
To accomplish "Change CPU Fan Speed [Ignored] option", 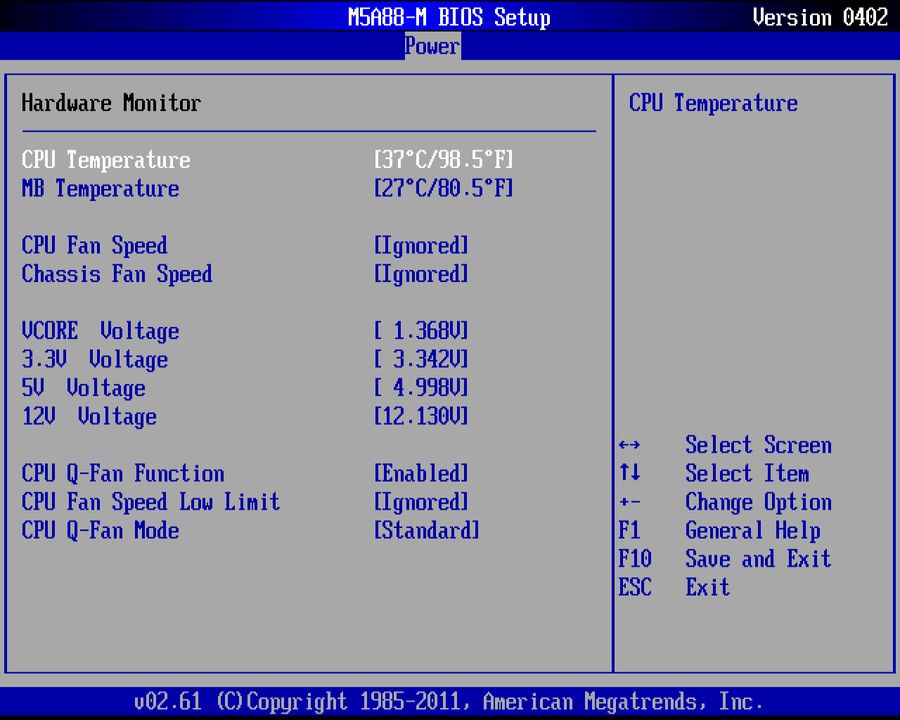I will pyautogui.click(x=421, y=246).
